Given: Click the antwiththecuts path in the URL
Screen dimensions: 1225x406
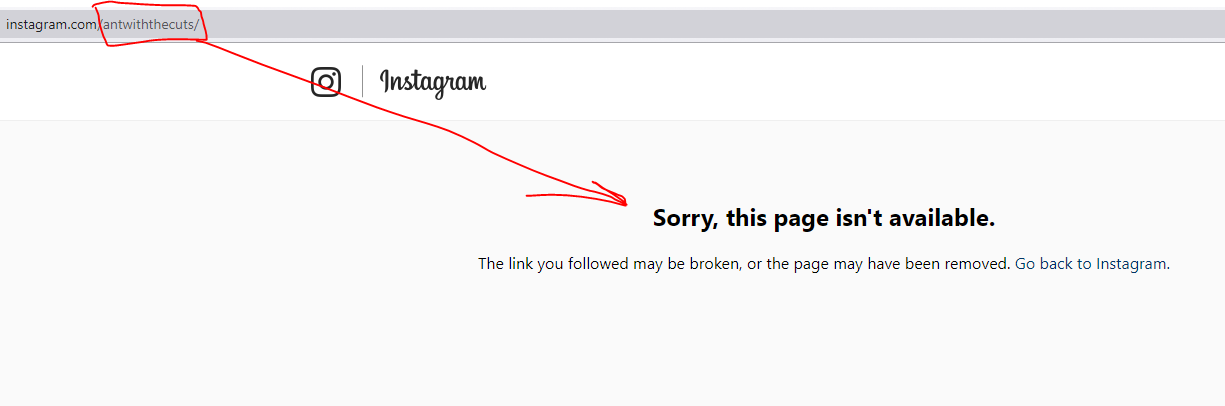Looking at the screenshot, I should (x=148, y=25).
